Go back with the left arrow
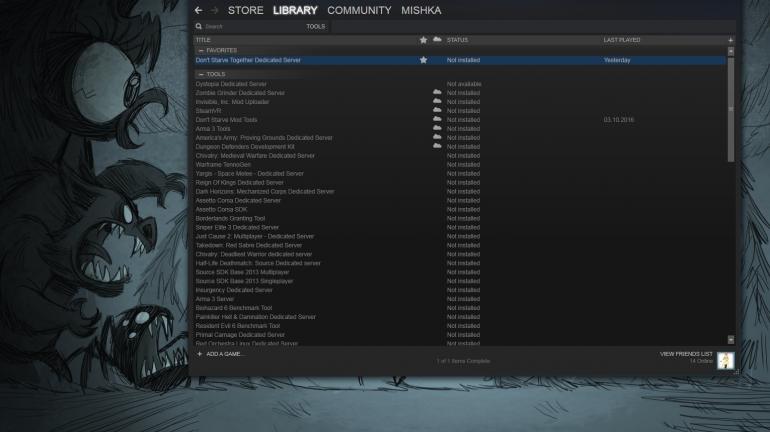The width and height of the screenshot is (770, 432). [198, 10]
